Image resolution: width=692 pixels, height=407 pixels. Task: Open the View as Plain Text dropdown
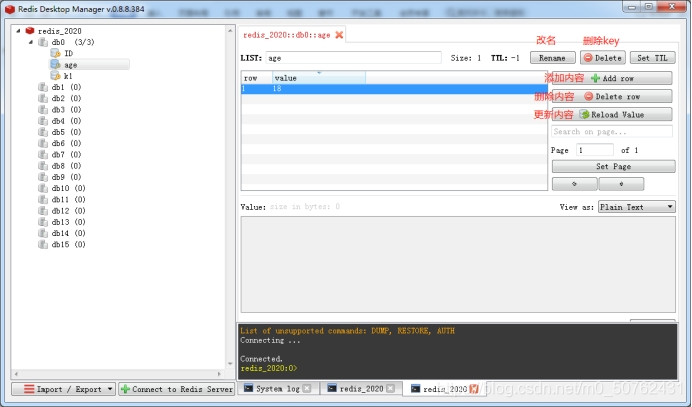click(637, 207)
